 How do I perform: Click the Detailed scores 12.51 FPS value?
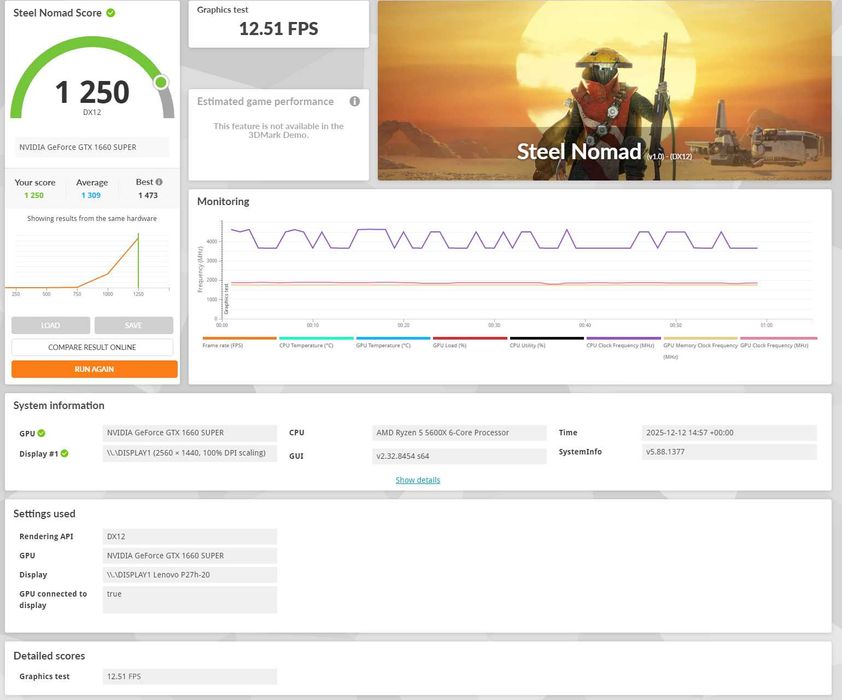pos(190,676)
